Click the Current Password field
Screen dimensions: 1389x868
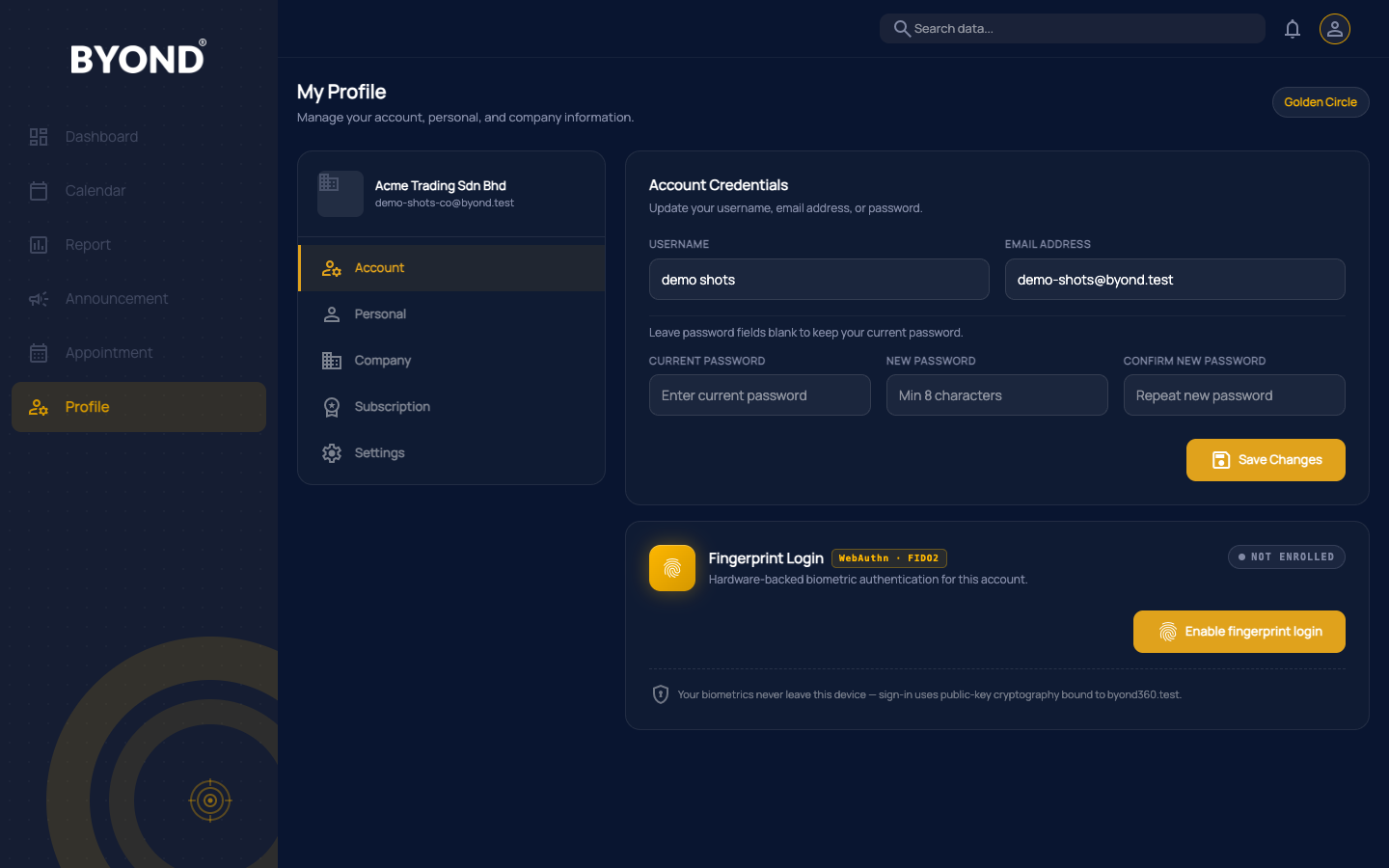tap(760, 395)
